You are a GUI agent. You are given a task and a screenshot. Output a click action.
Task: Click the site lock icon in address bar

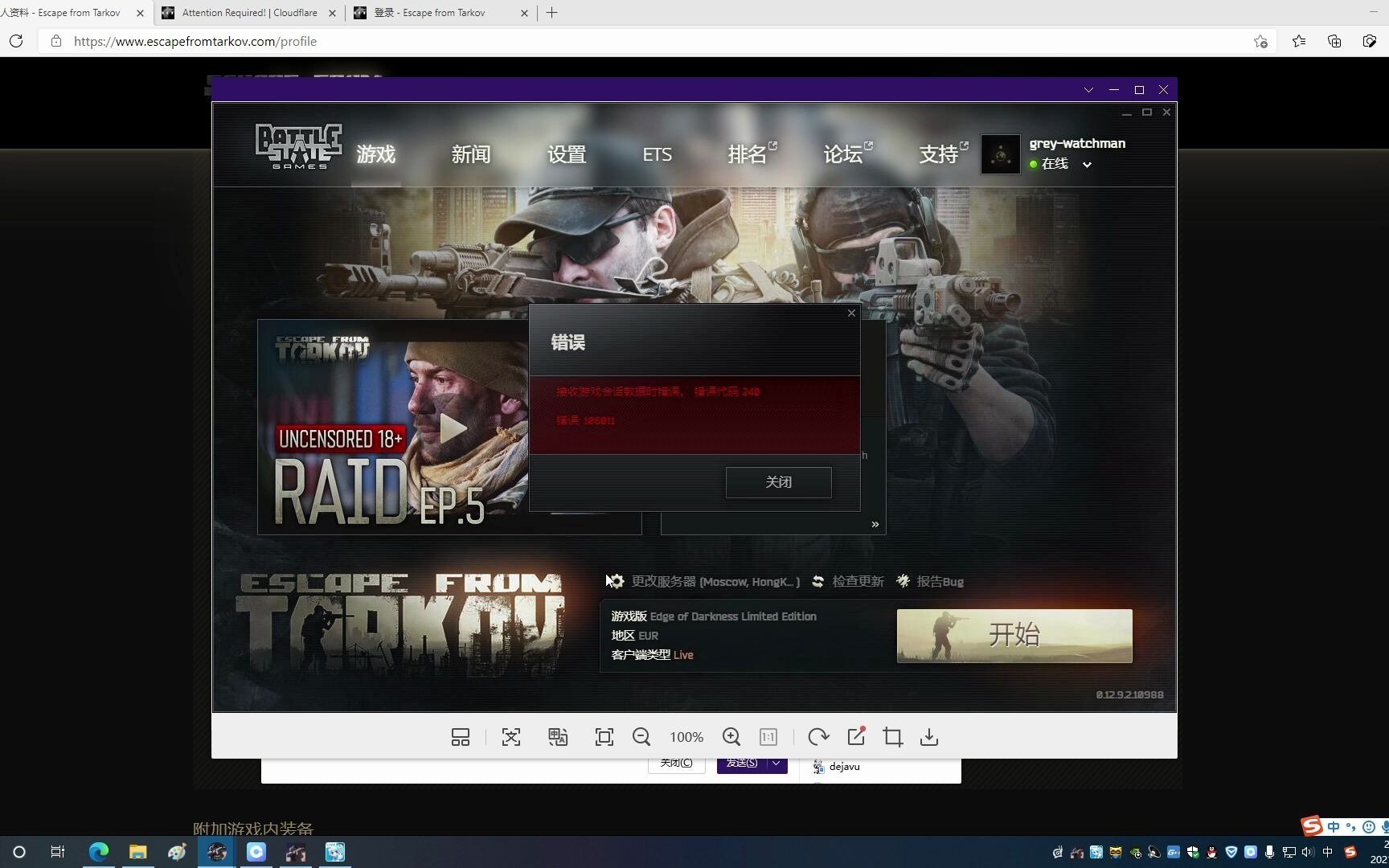click(x=55, y=41)
